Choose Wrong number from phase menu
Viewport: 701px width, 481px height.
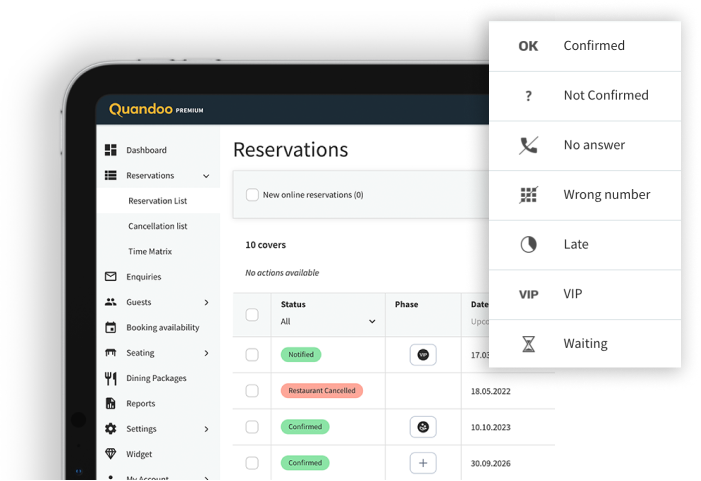coord(606,195)
